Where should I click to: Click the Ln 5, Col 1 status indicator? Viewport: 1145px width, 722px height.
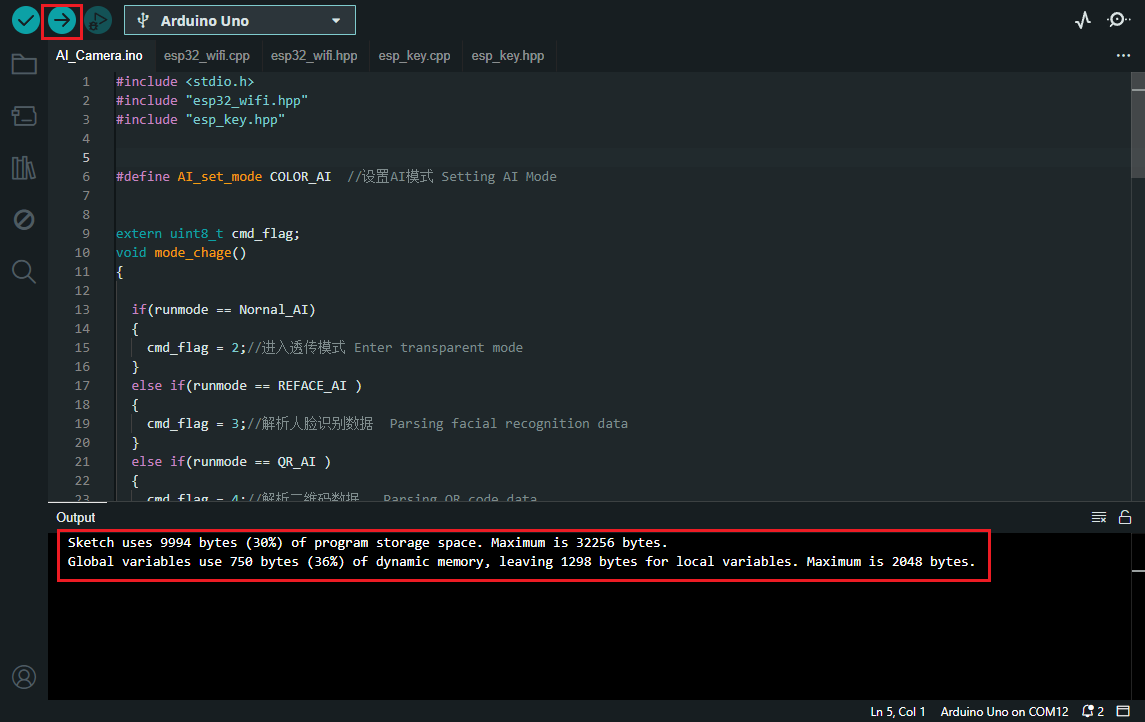[x=897, y=712]
